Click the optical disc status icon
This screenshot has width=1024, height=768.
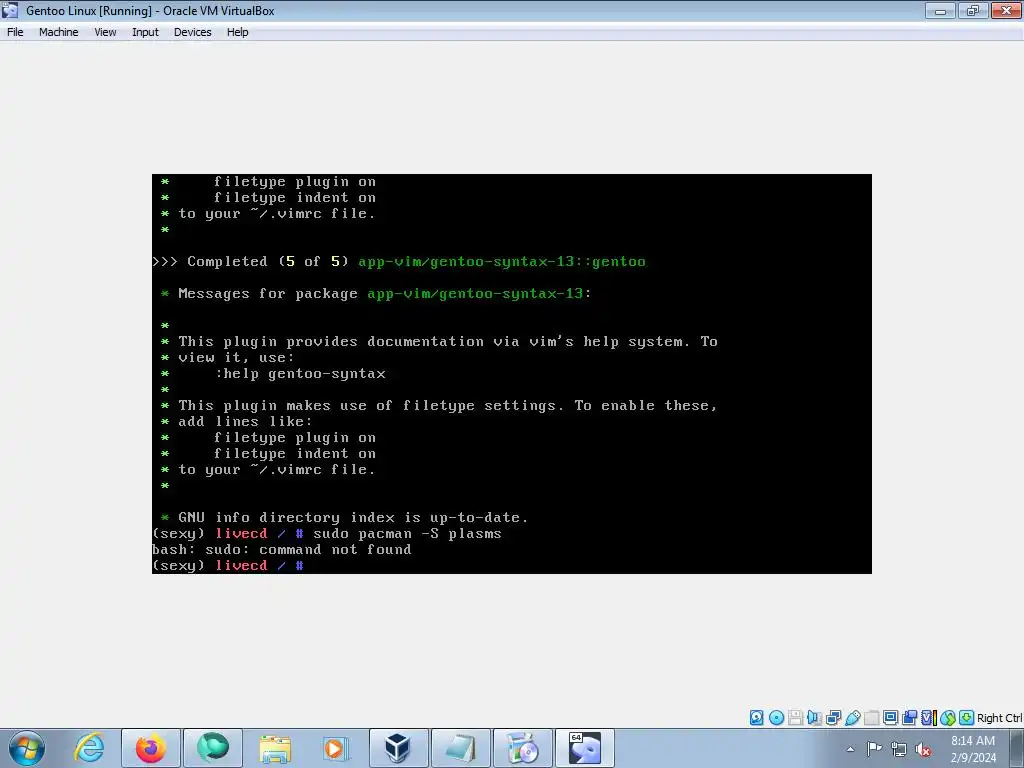click(x=776, y=718)
